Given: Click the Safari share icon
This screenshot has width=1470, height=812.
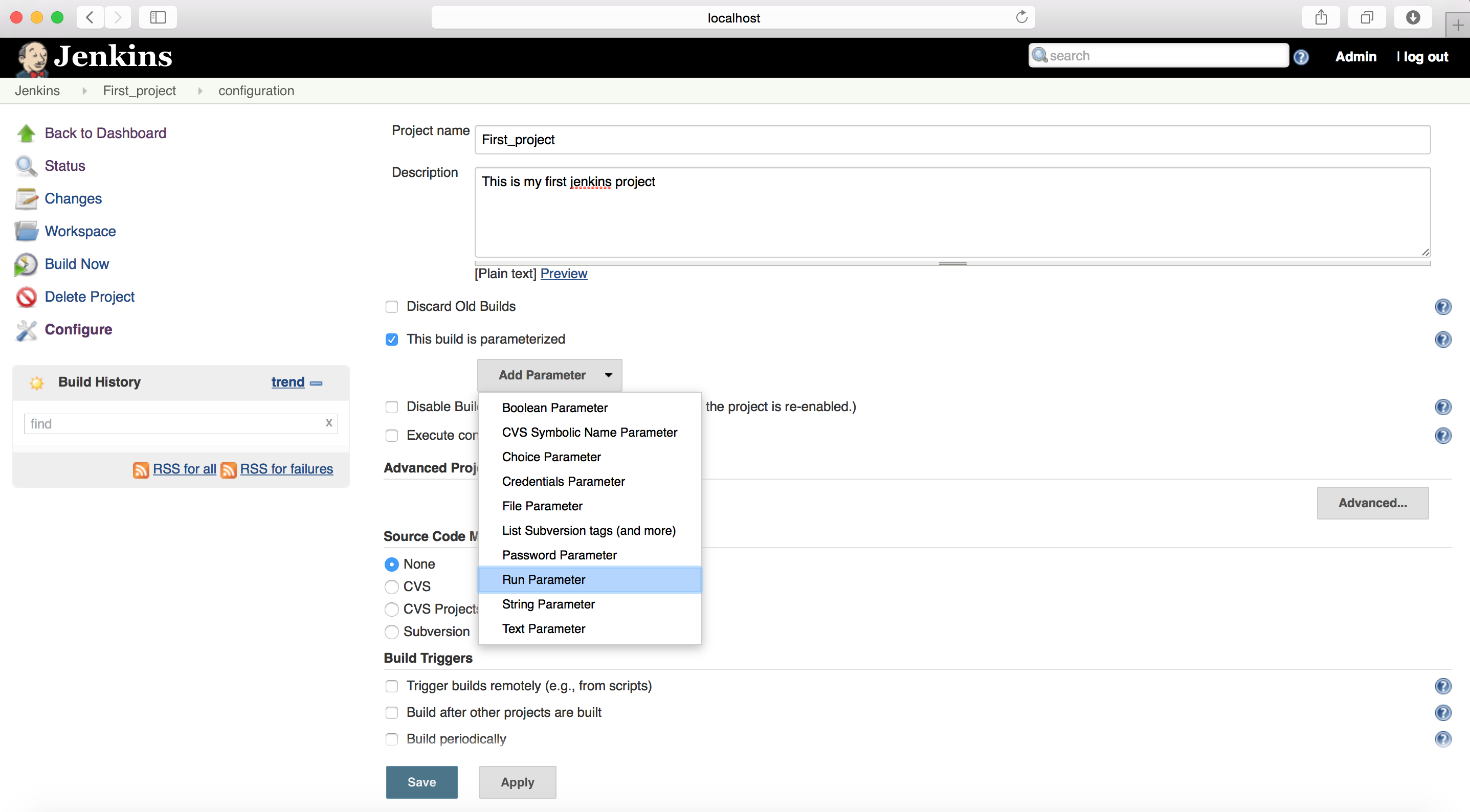Looking at the screenshot, I should coord(1321,17).
